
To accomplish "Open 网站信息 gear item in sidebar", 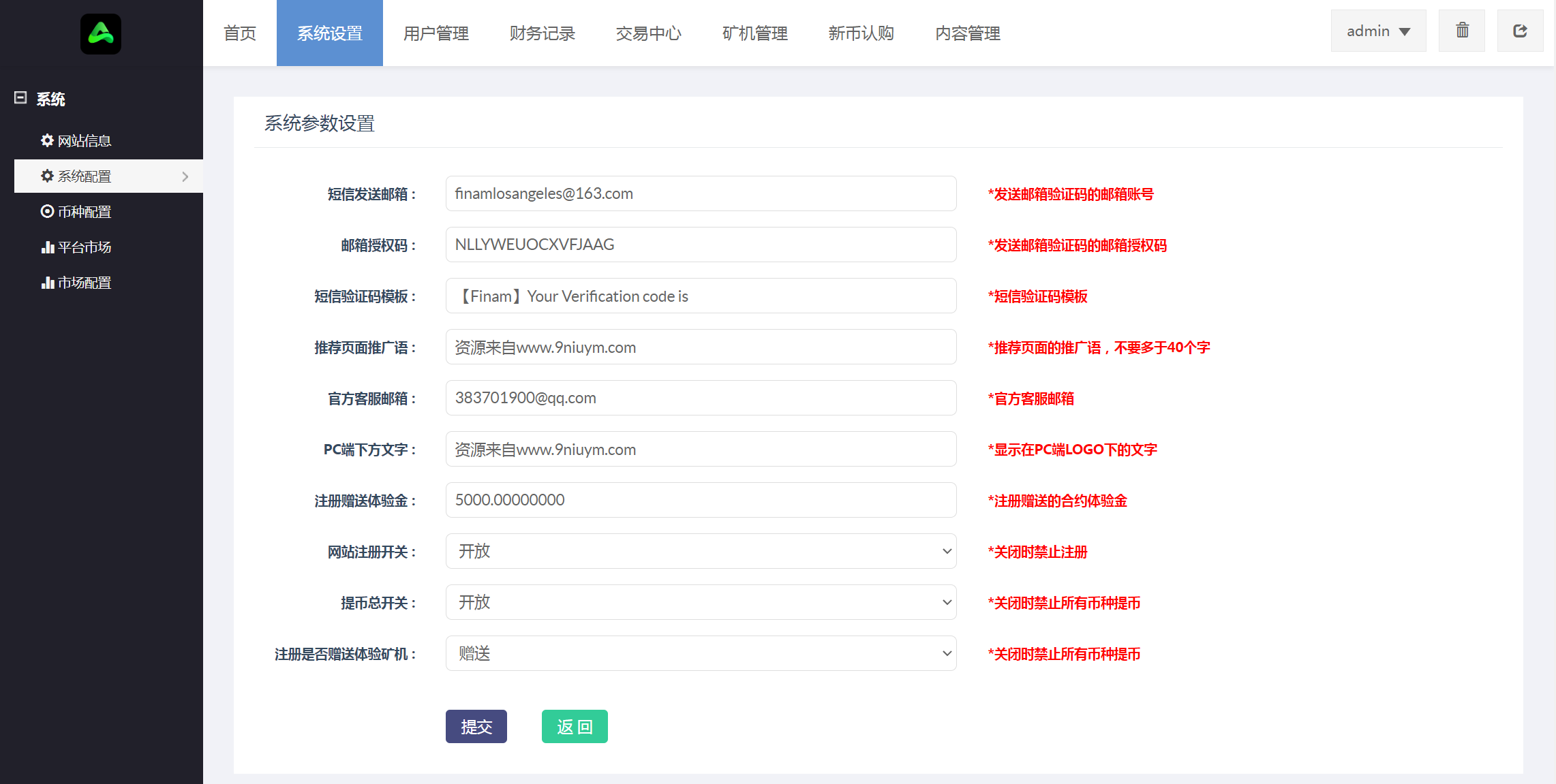I will (x=76, y=140).
